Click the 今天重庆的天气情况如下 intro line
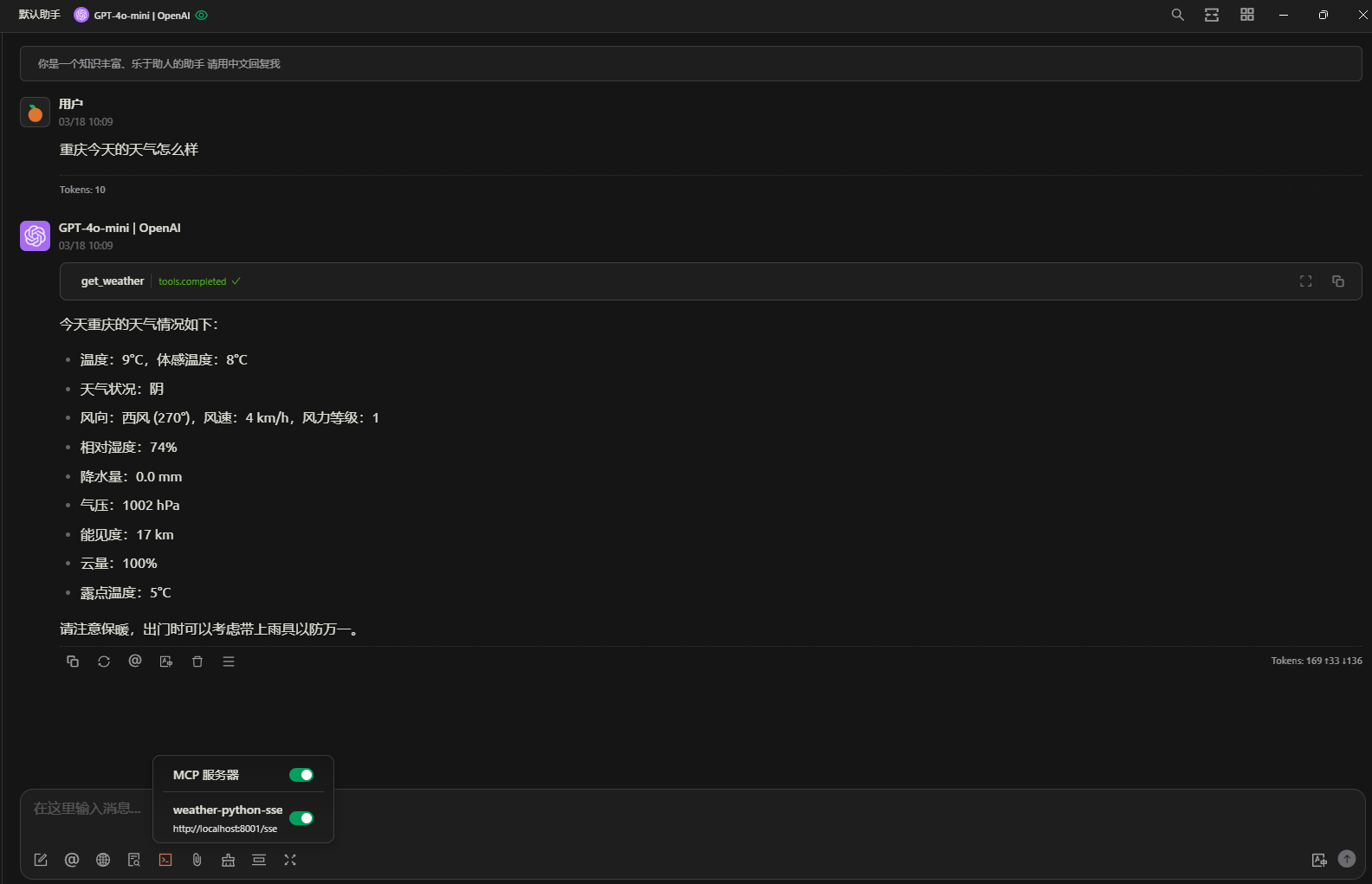This screenshot has width=1372, height=884. 139,325
